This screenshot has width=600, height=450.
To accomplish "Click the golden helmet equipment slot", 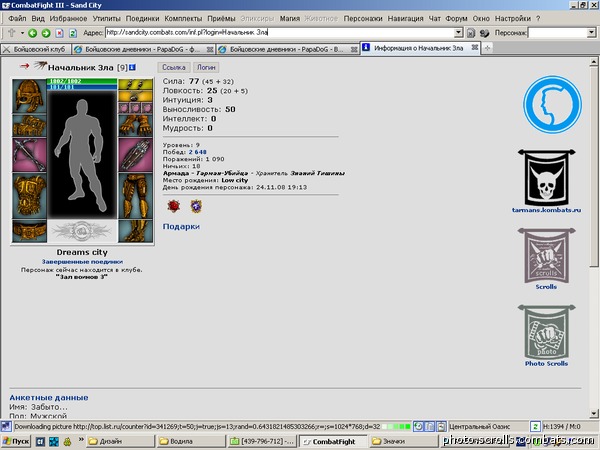I will point(29,96).
